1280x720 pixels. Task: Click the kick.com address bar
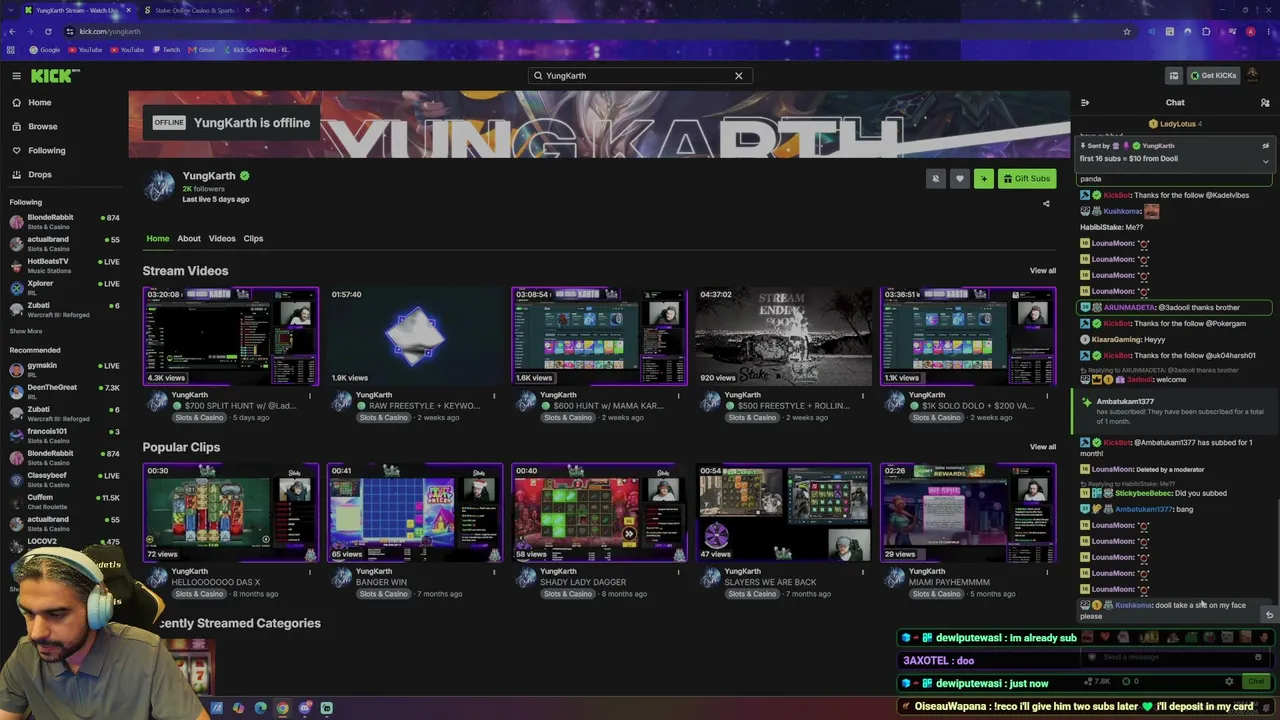(x=590, y=32)
